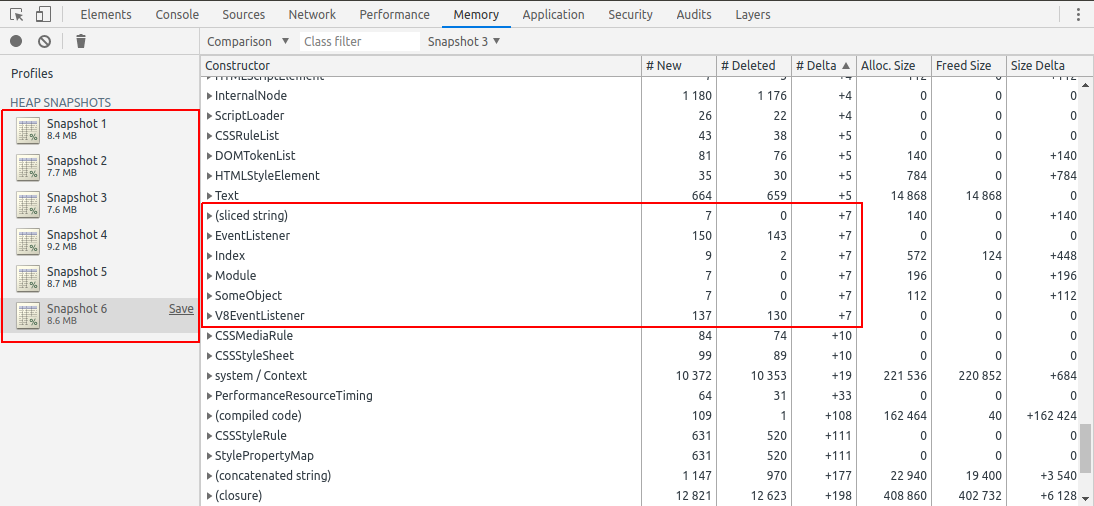Open the Snapshot 3 base dropdown

click(x=464, y=41)
